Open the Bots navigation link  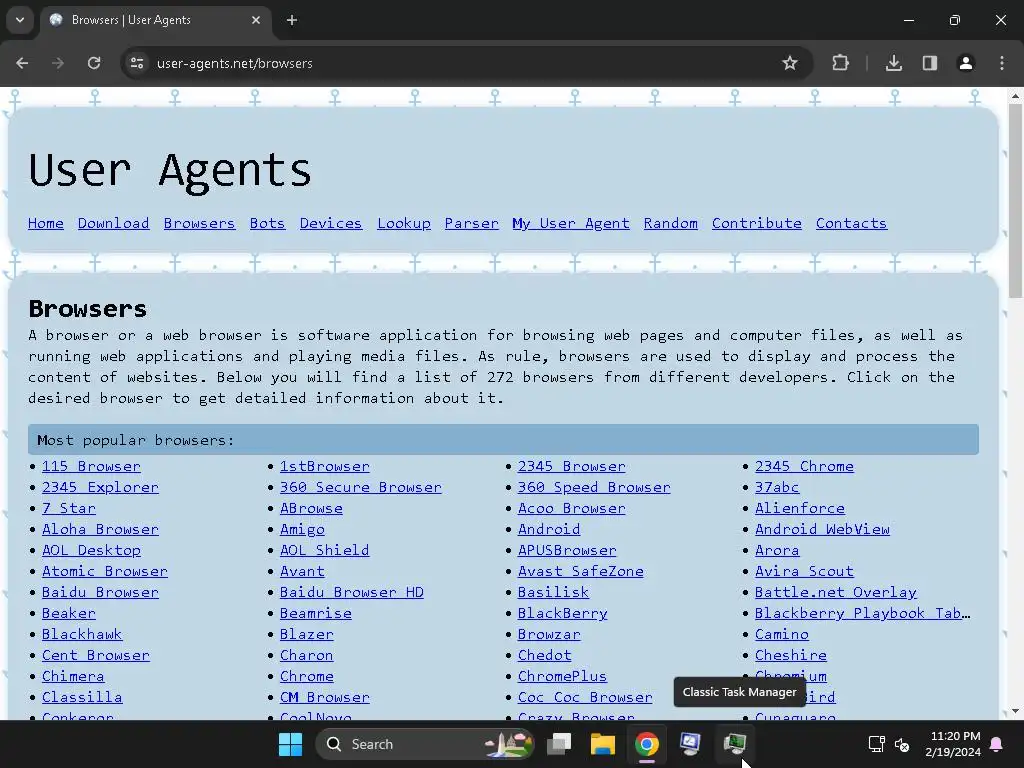pos(267,223)
